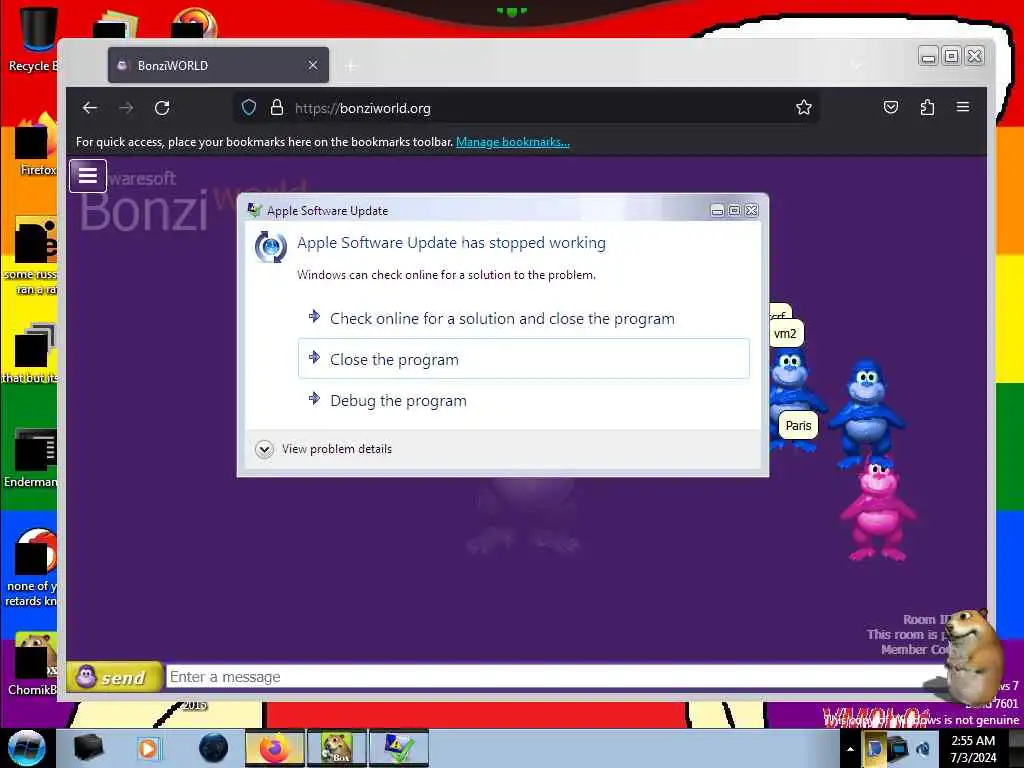Close the BonziWORLD tab

click(x=313, y=65)
